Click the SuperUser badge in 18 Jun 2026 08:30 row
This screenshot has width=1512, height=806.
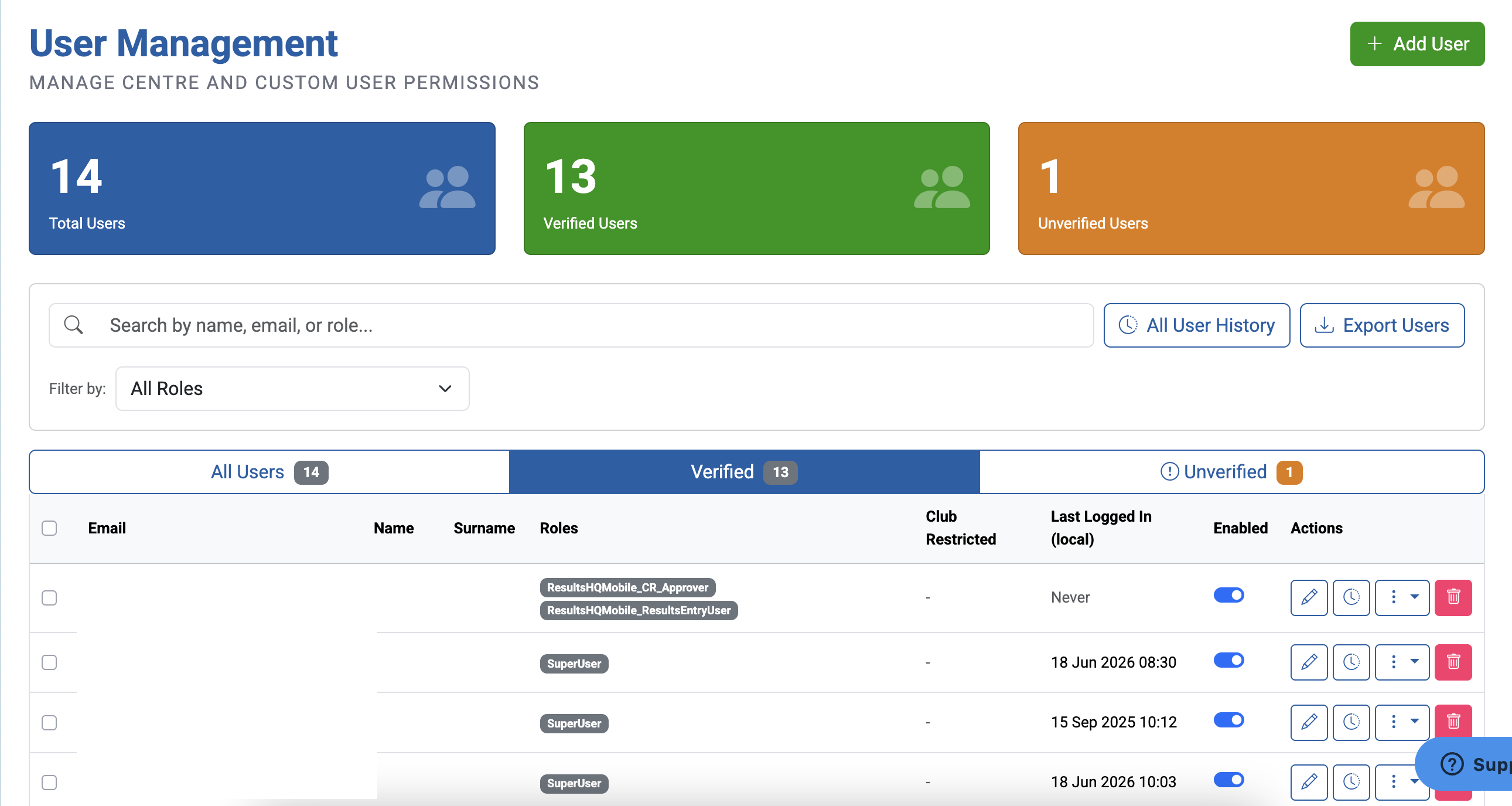click(x=574, y=664)
